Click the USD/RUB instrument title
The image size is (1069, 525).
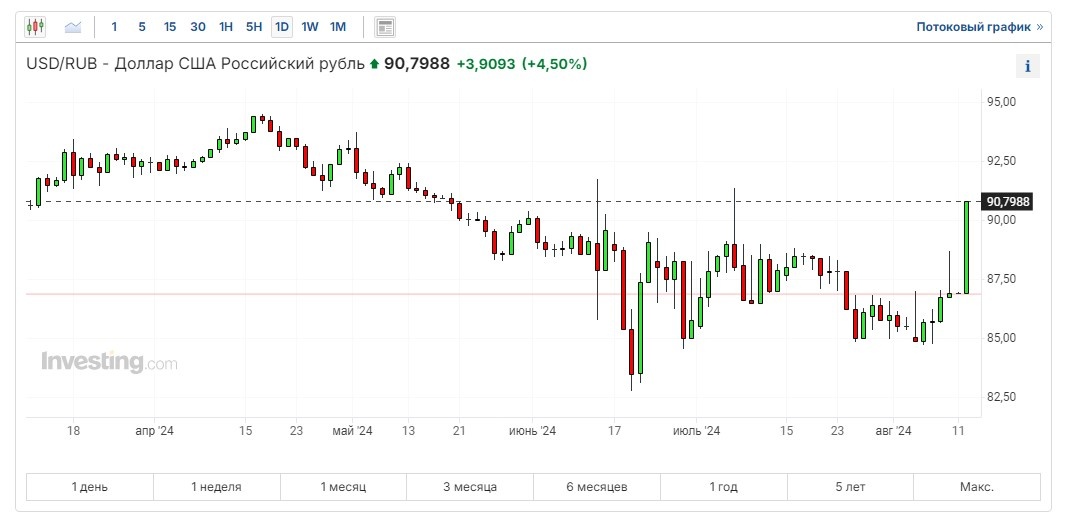pos(195,64)
